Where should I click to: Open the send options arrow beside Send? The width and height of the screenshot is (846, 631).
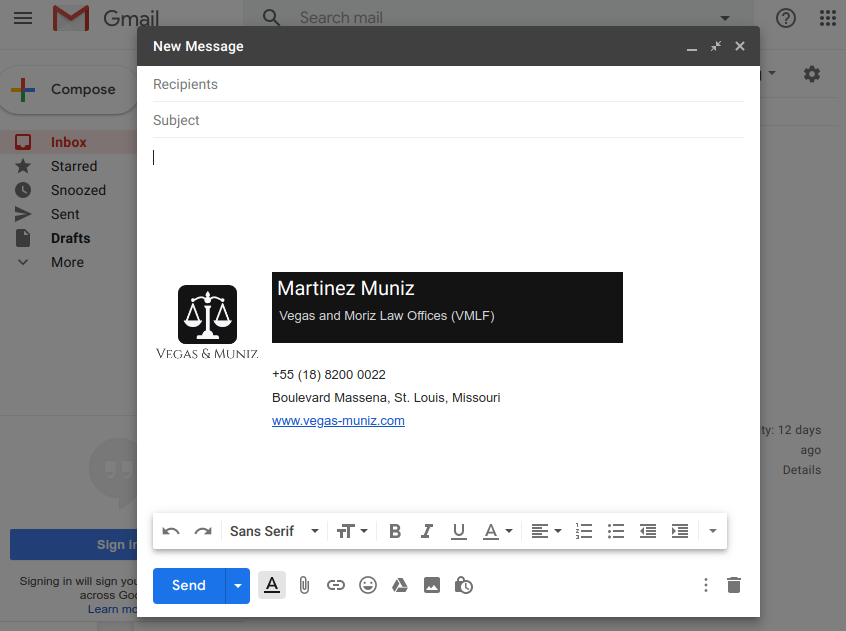[237, 586]
